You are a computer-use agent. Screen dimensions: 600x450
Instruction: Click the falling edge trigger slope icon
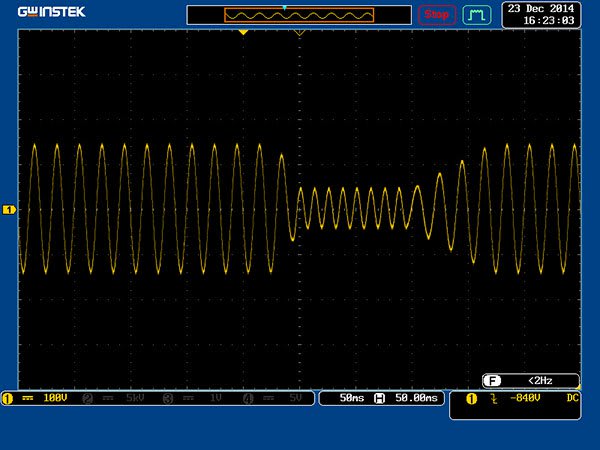tap(494, 399)
